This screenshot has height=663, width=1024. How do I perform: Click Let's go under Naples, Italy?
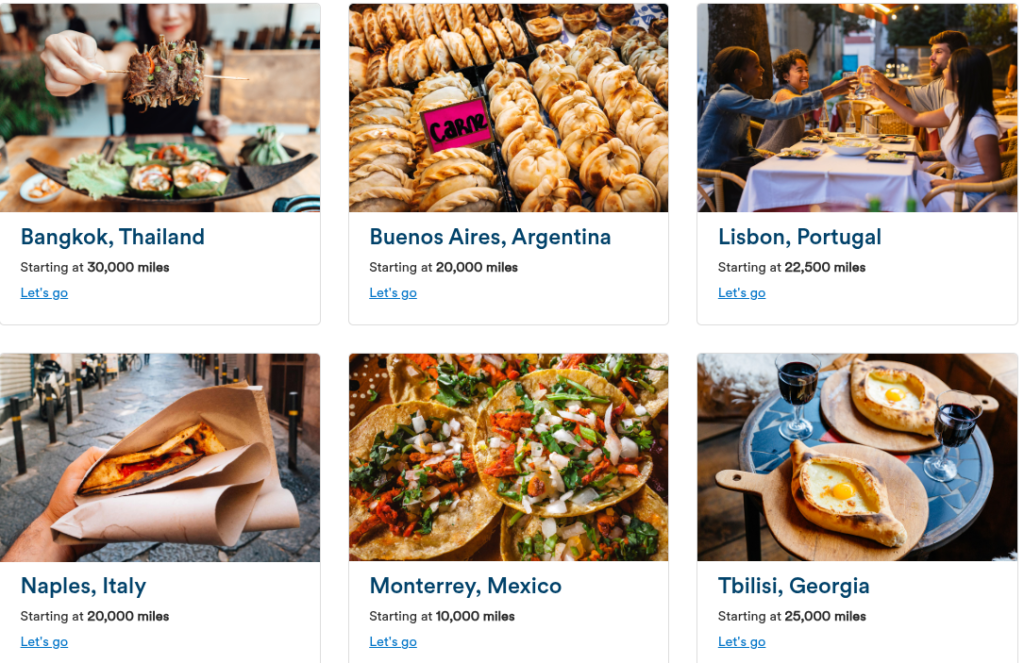44,641
